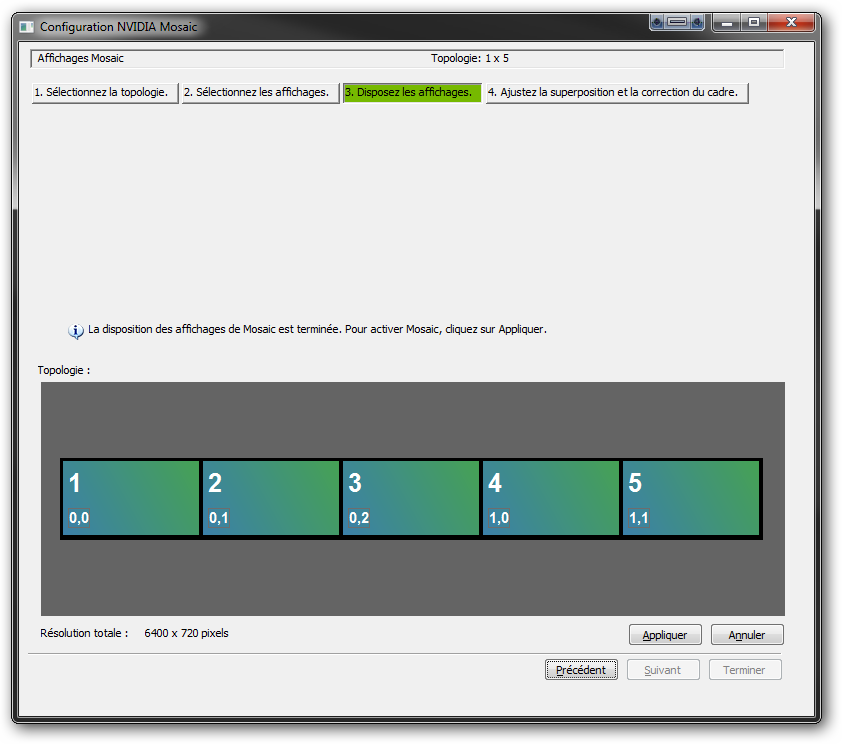
Task: Select display tile 3 labeled 0,2
Action: click(411, 499)
